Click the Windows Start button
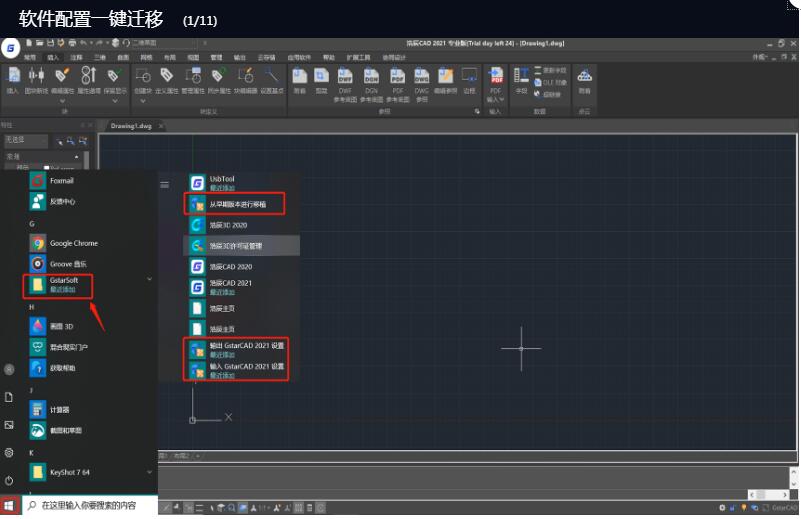Viewport: 801px width, 519px height. 9,506
